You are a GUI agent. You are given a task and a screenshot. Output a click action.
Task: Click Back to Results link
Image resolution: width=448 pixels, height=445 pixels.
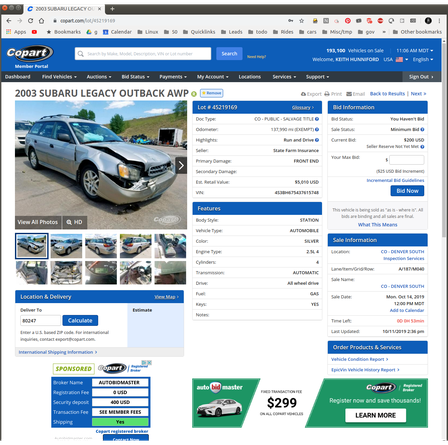[387, 94]
